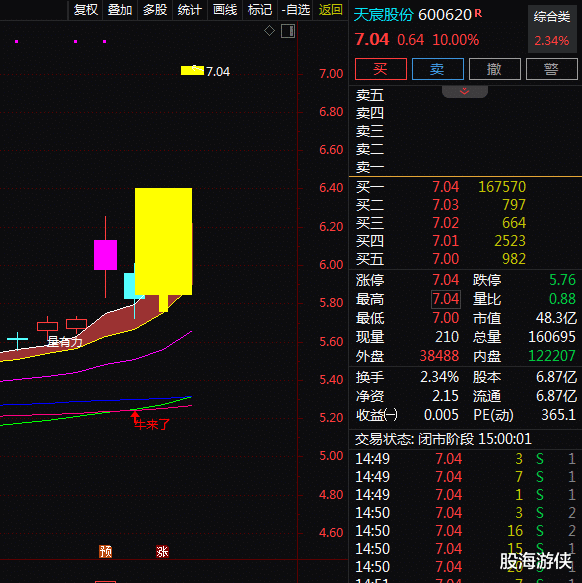Viewport: 582px width, 583px height.
Task: Activate the 画线 drawing tool
Action: (x=225, y=10)
